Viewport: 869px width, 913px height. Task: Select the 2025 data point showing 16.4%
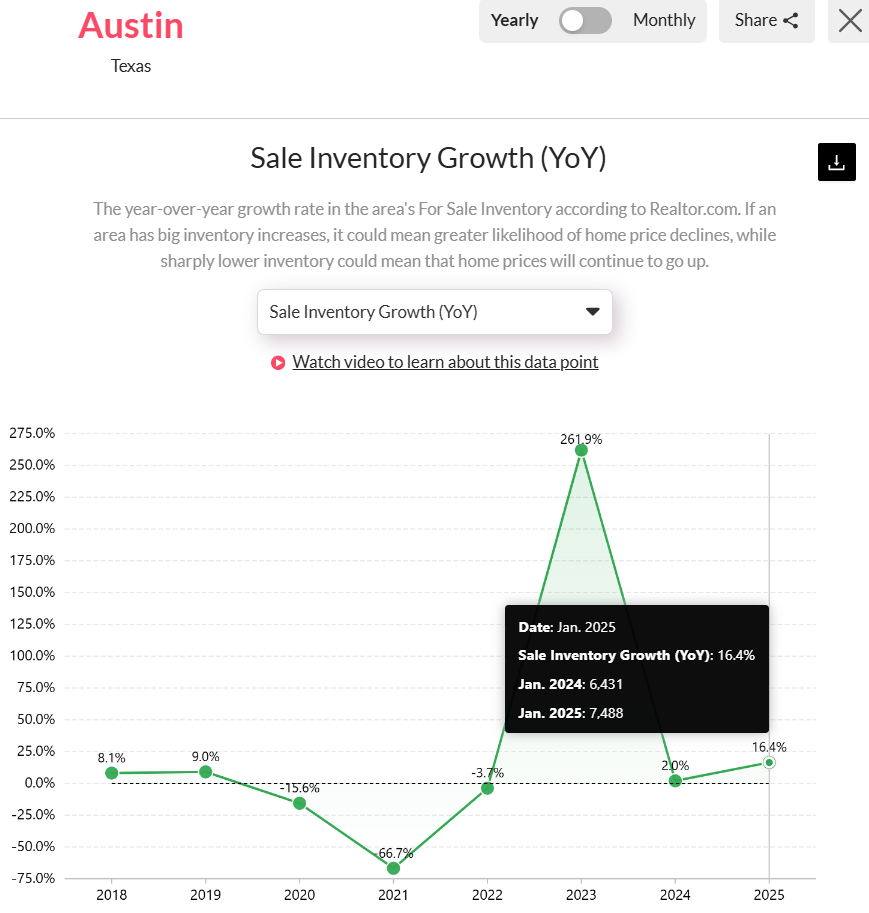769,763
